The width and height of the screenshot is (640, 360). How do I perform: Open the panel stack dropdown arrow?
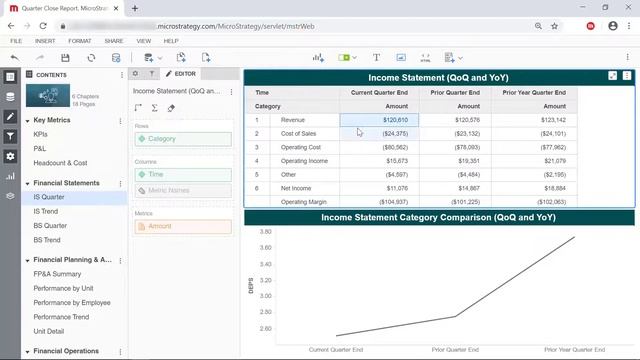(460, 58)
